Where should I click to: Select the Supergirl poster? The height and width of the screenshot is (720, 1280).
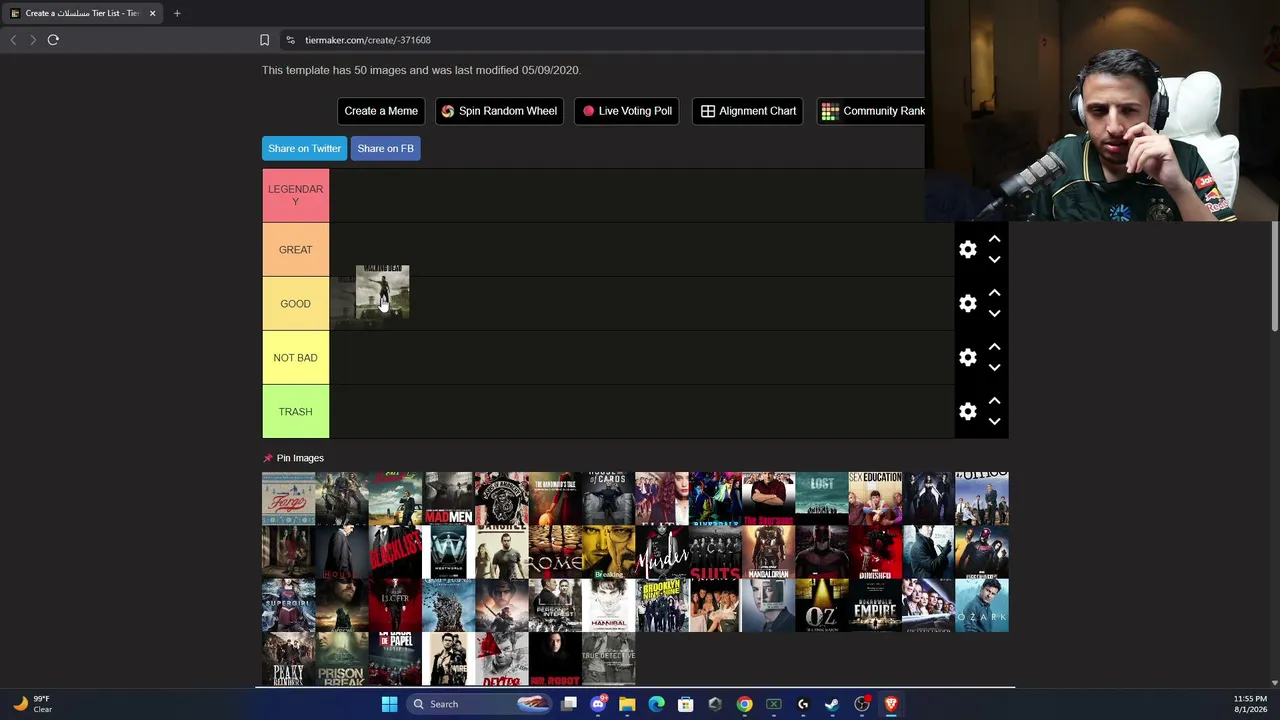click(288, 606)
